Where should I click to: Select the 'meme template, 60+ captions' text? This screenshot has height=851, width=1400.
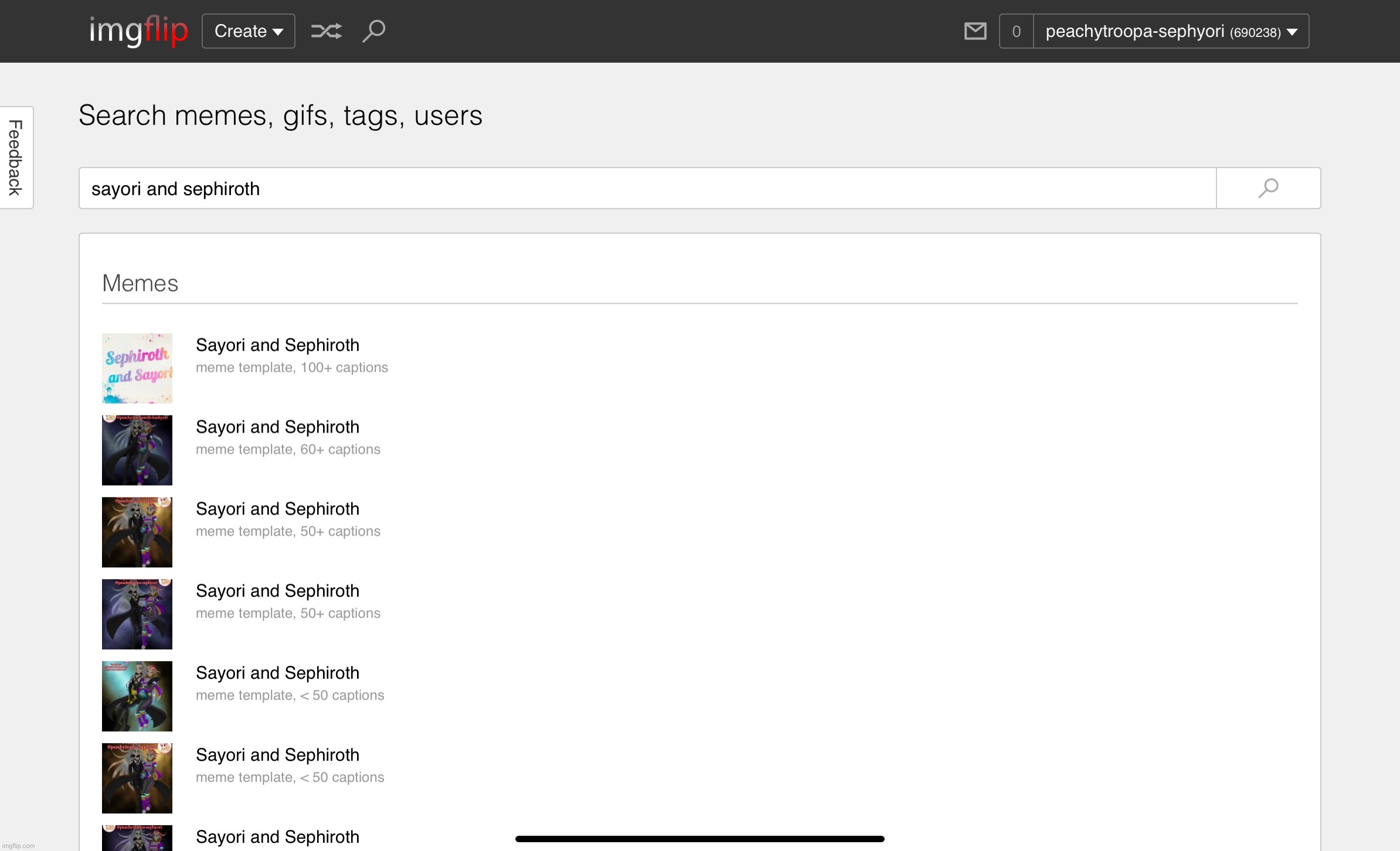point(288,450)
